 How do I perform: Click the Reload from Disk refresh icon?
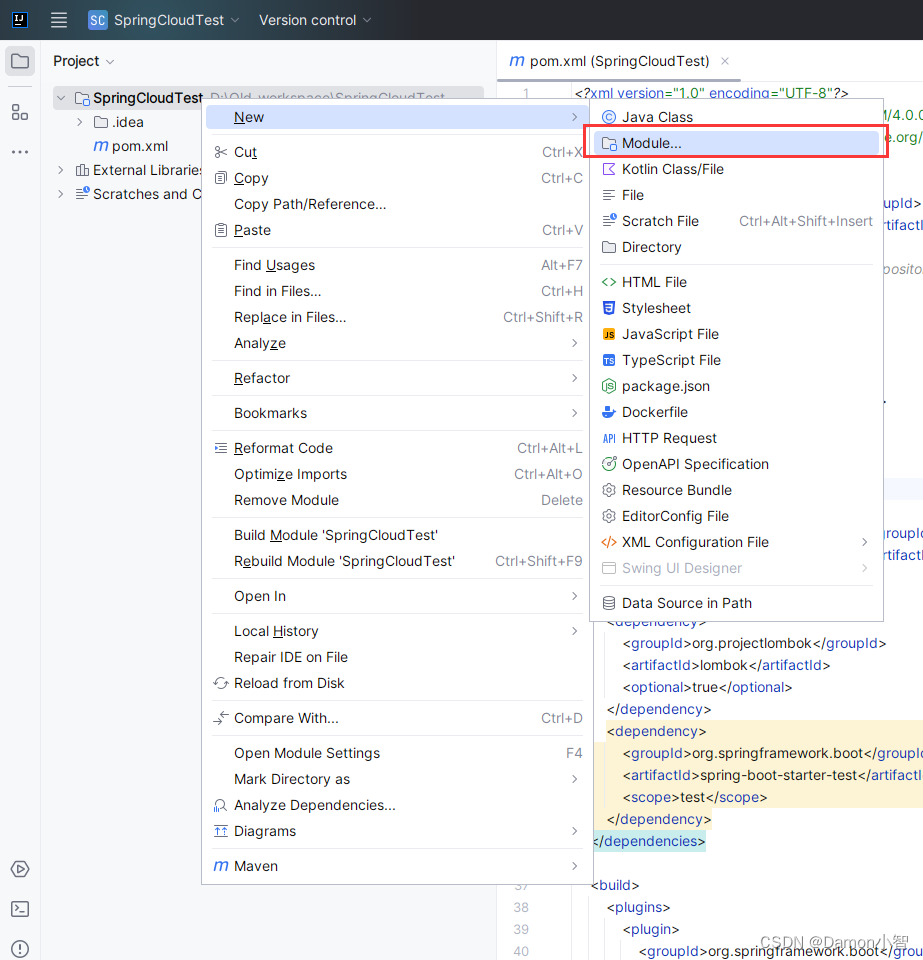(x=221, y=683)
